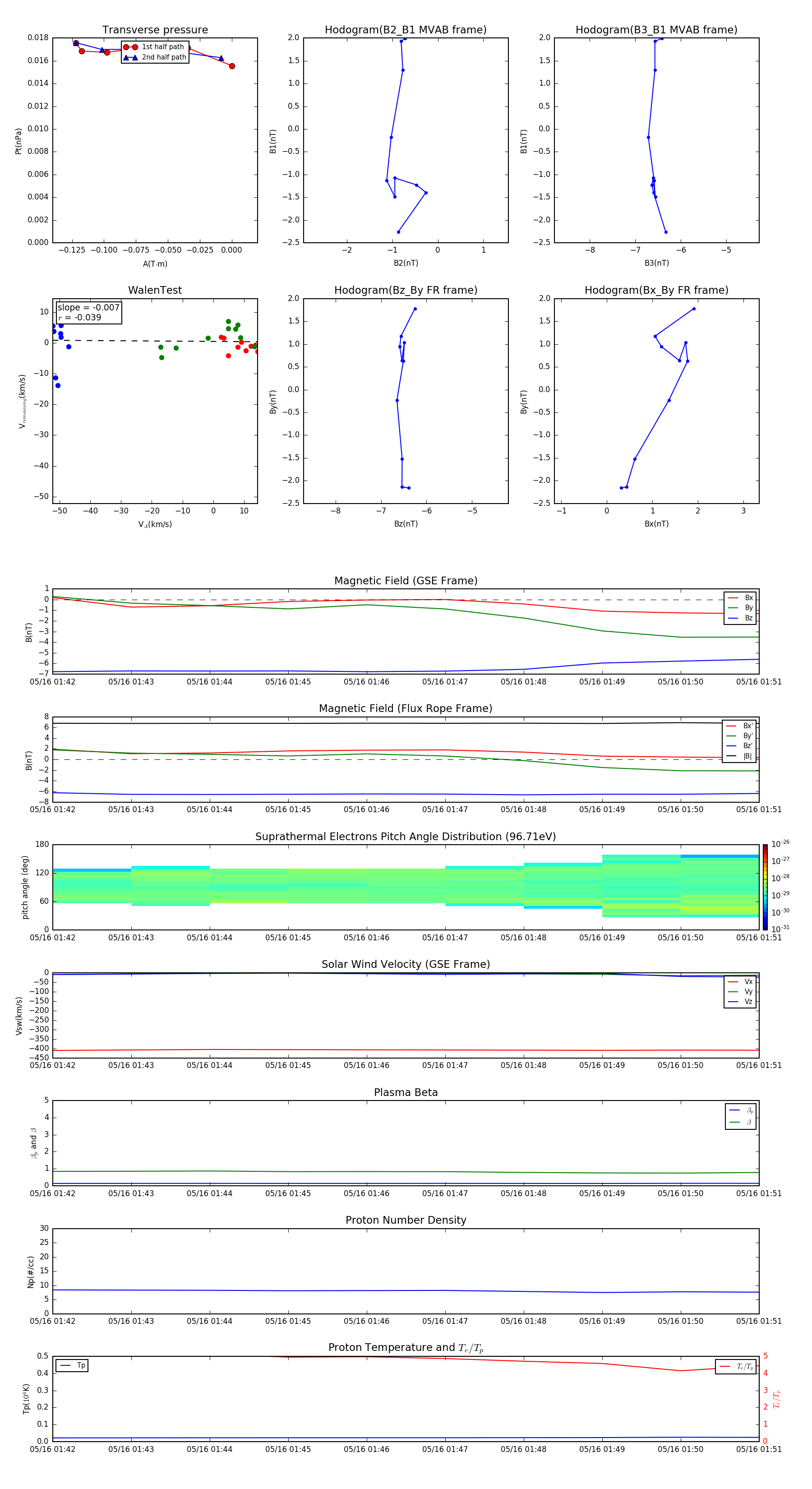Click the 'Hodogram(B3_B1 MVAB frame)' title
The height and width of the screenshot is (1489, 812).
tap(656, 30)
